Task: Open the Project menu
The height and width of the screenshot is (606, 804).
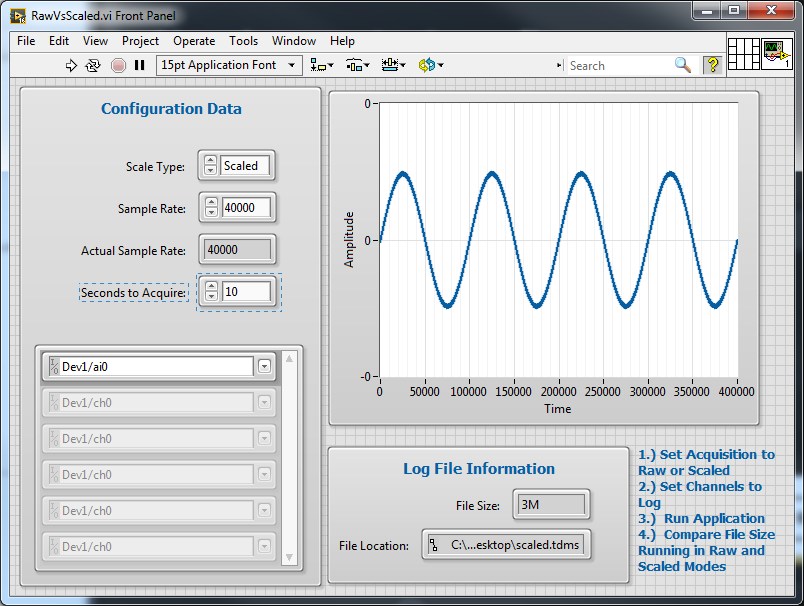Action: click(139, 41)
